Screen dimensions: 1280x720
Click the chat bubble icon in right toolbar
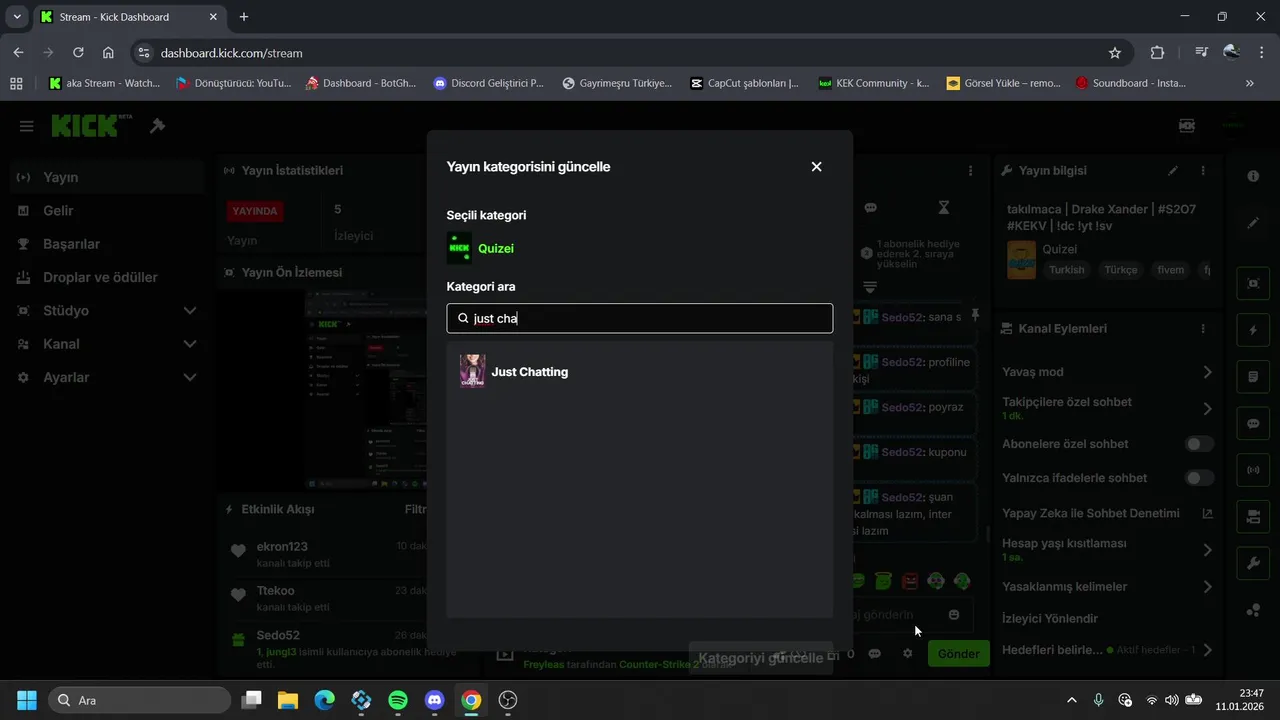[x=1253, y=423]
